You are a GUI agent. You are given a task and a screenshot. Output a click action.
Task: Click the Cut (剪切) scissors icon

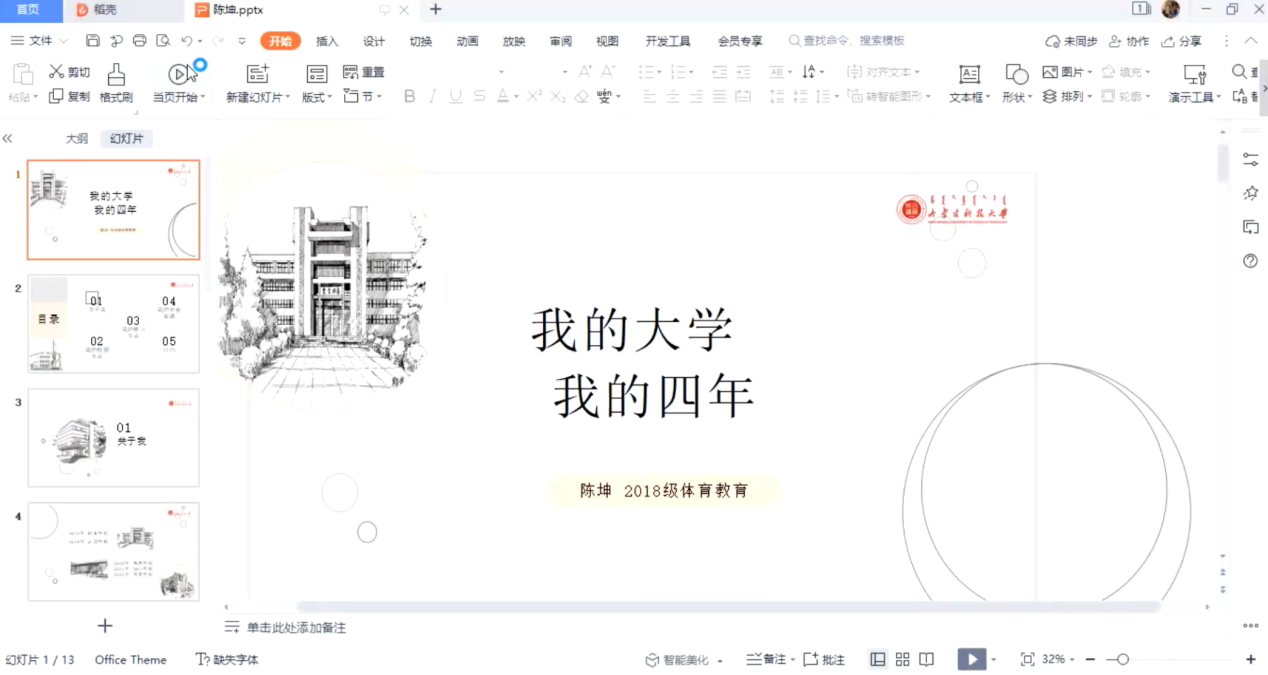[57, 72]
